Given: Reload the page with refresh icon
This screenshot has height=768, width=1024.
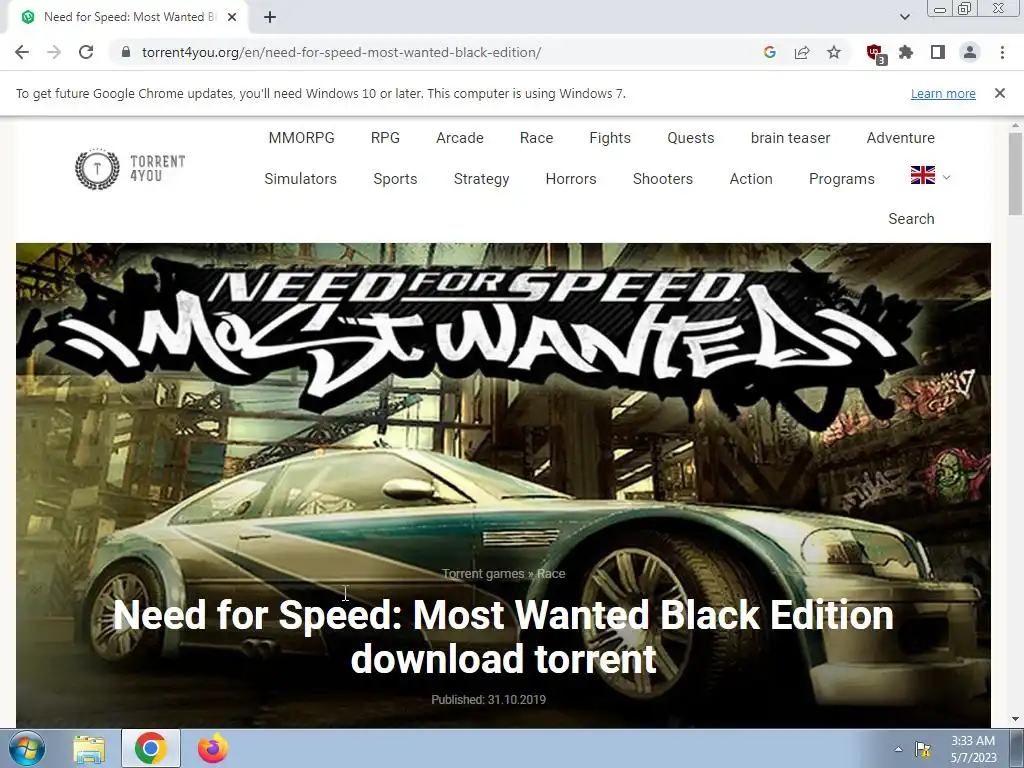Looking at the screenshot, I should tap(86, 52).
